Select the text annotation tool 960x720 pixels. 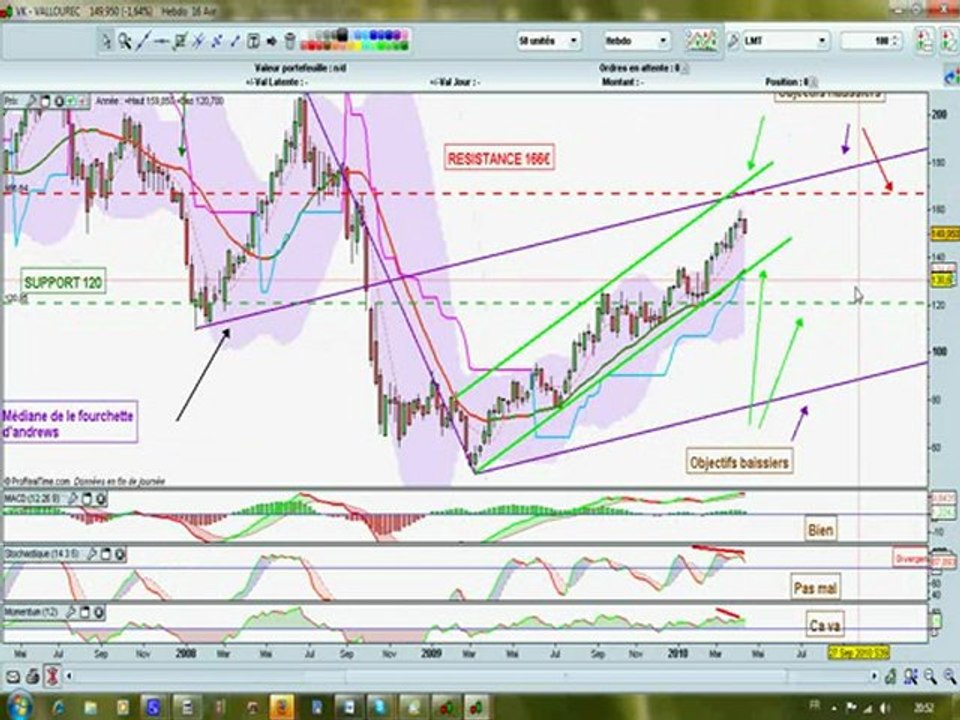pyautogui.click(x=253, y=41)
